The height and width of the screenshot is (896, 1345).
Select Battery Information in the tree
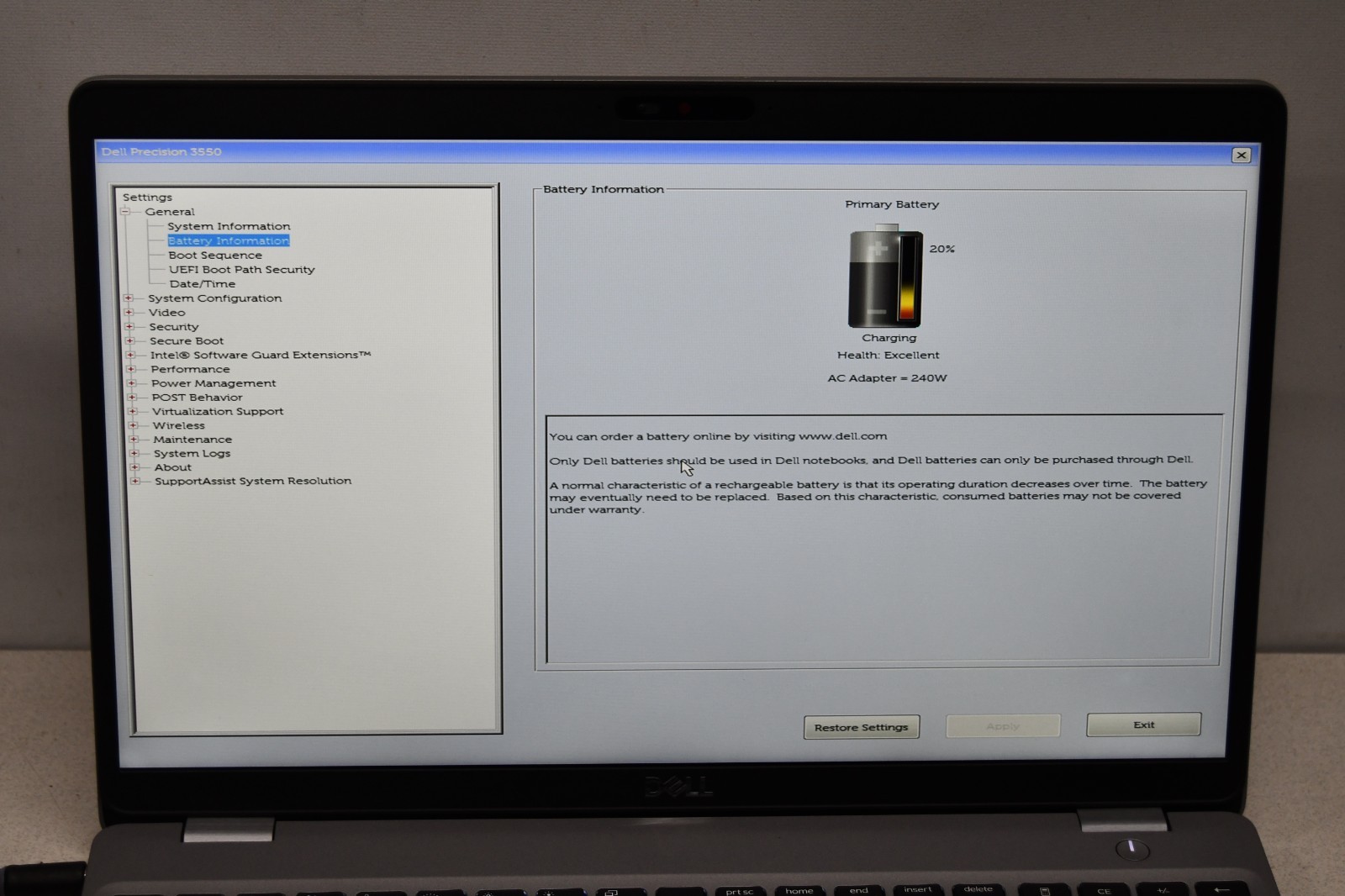coord(229,240)
